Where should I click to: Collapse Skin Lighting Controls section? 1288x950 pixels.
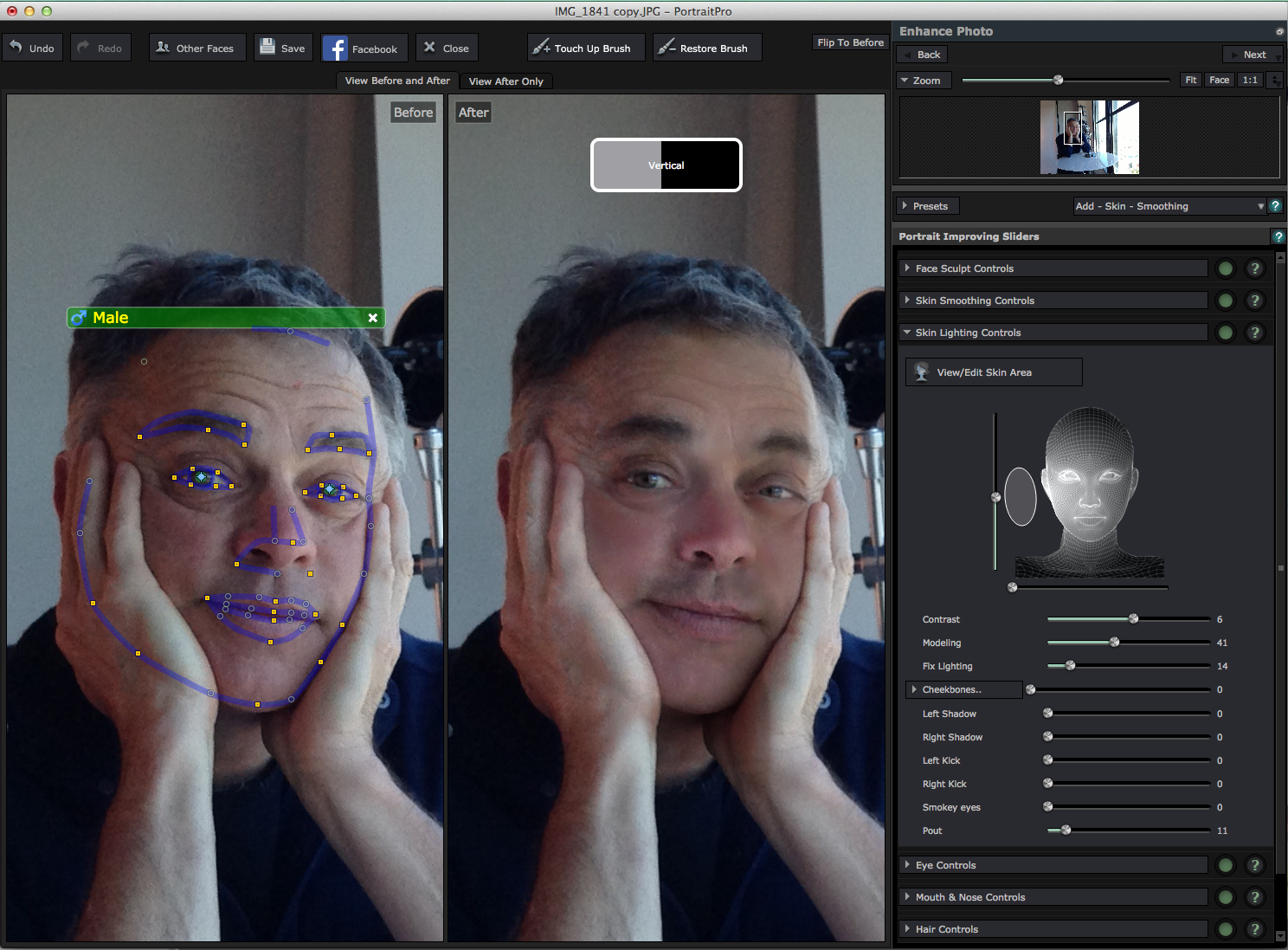coord(1053,333)
